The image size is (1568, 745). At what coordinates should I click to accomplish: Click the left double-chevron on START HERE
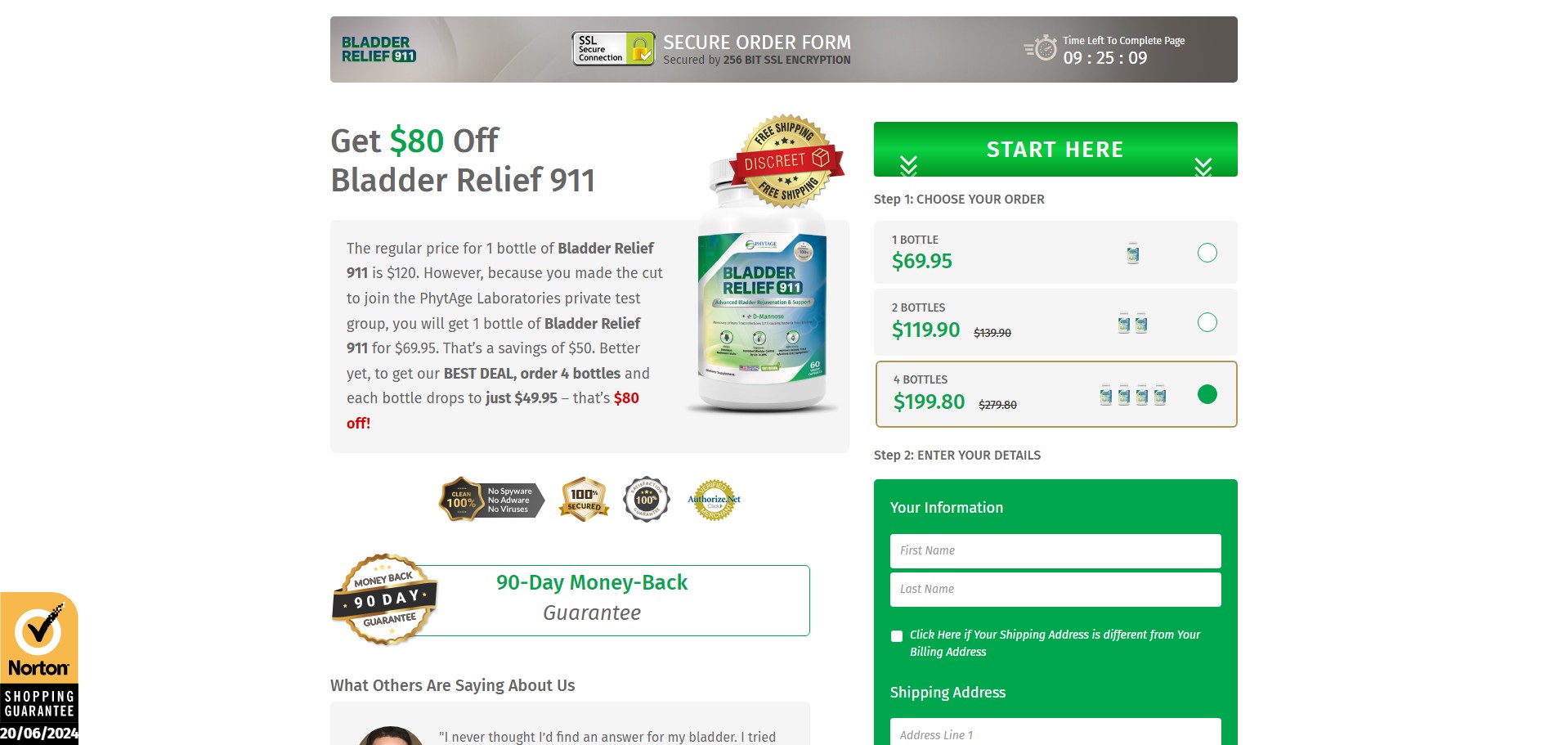(x=908, y=166)
